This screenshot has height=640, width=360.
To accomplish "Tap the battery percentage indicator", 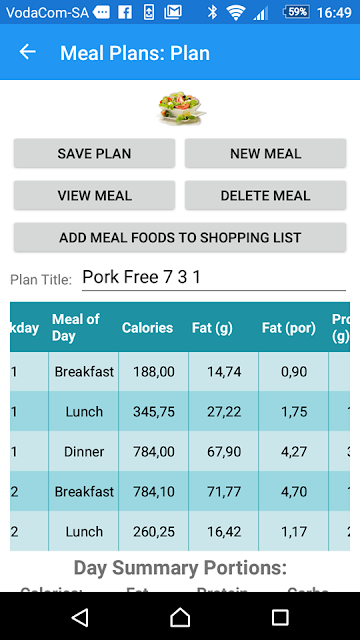I will click(x=297, y=12).
